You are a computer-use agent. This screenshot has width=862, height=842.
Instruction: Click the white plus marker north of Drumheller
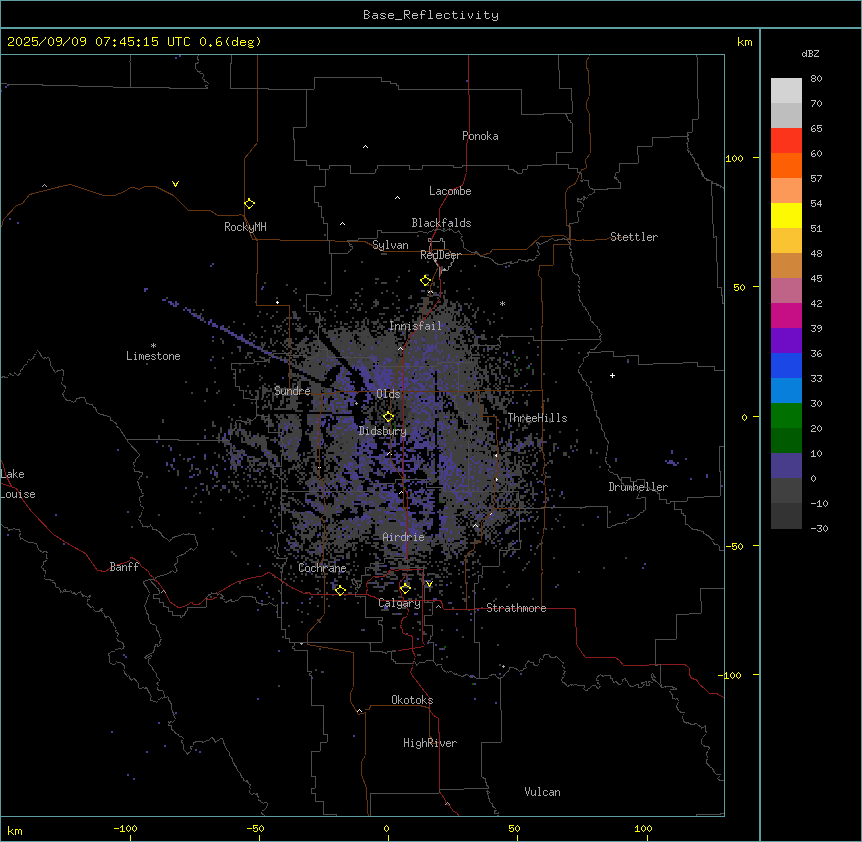coord(612,375)
